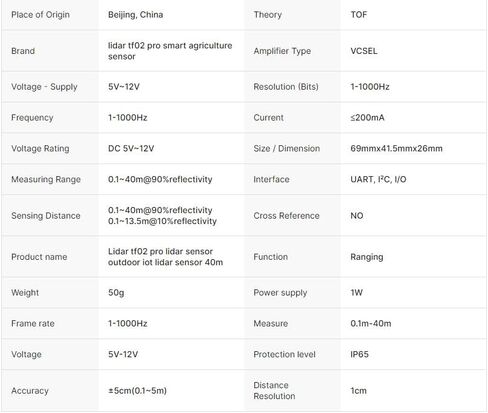Select the IP65 protection level value
Screen dimensions: 488x413
click(x=359, y=354)
